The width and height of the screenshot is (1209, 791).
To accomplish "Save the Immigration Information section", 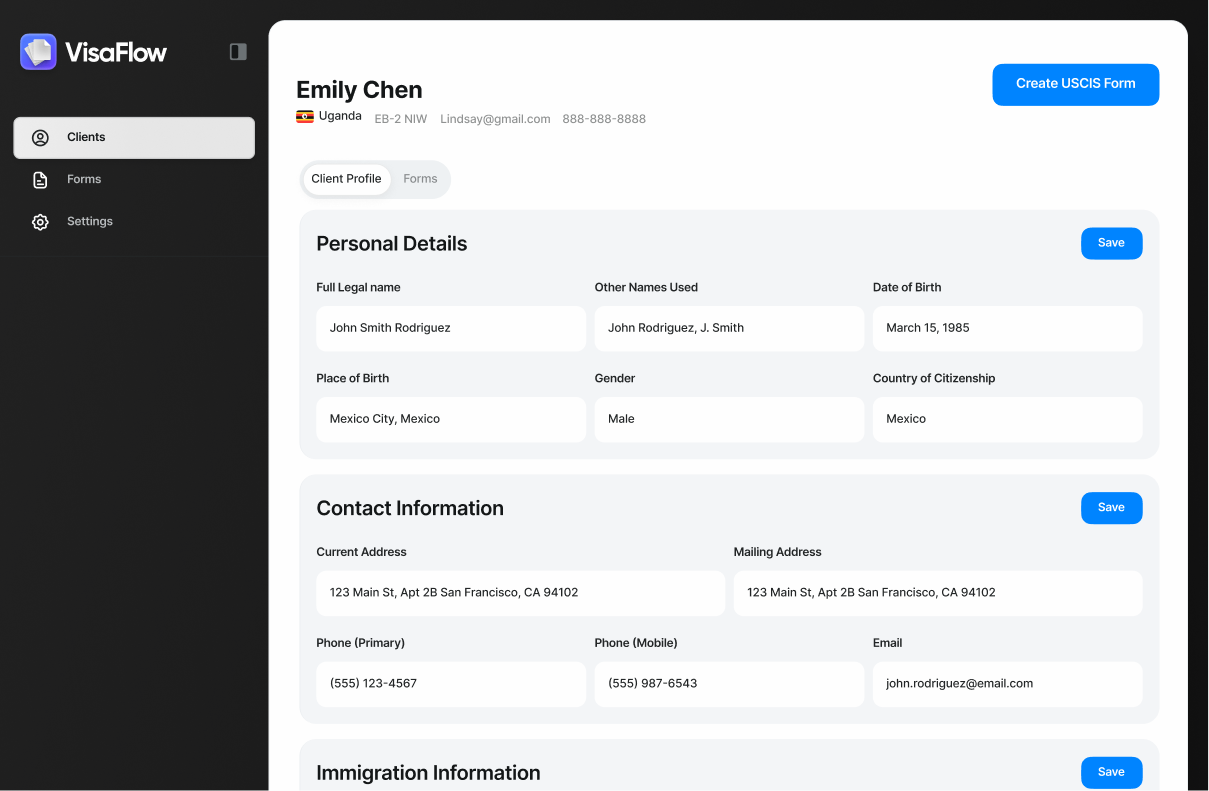I will pyautogui.click(x=1111, y=772).
